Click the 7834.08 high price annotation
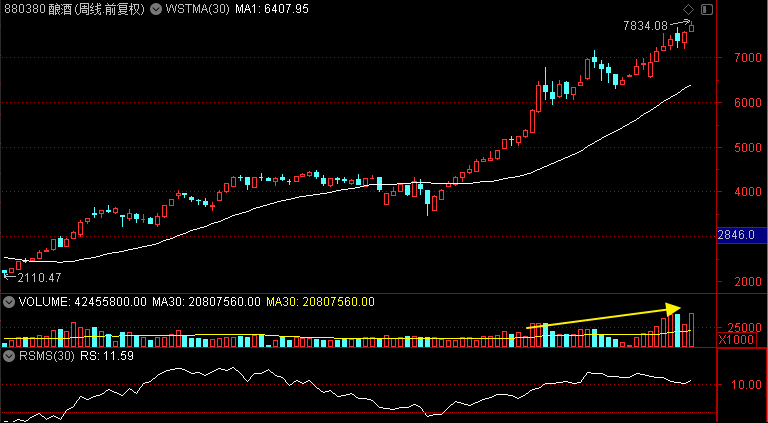This screenshot has height=423, width=768. (646, 25)
